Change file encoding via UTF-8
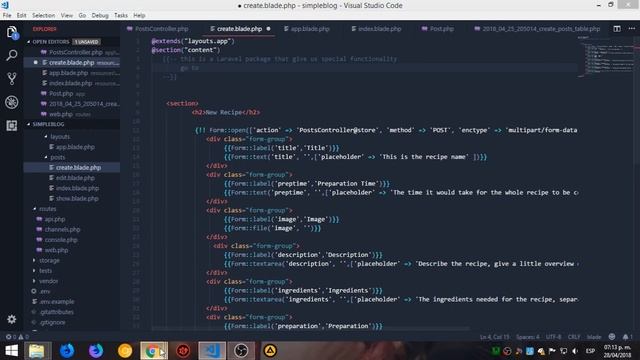 [x=553, y=337]
